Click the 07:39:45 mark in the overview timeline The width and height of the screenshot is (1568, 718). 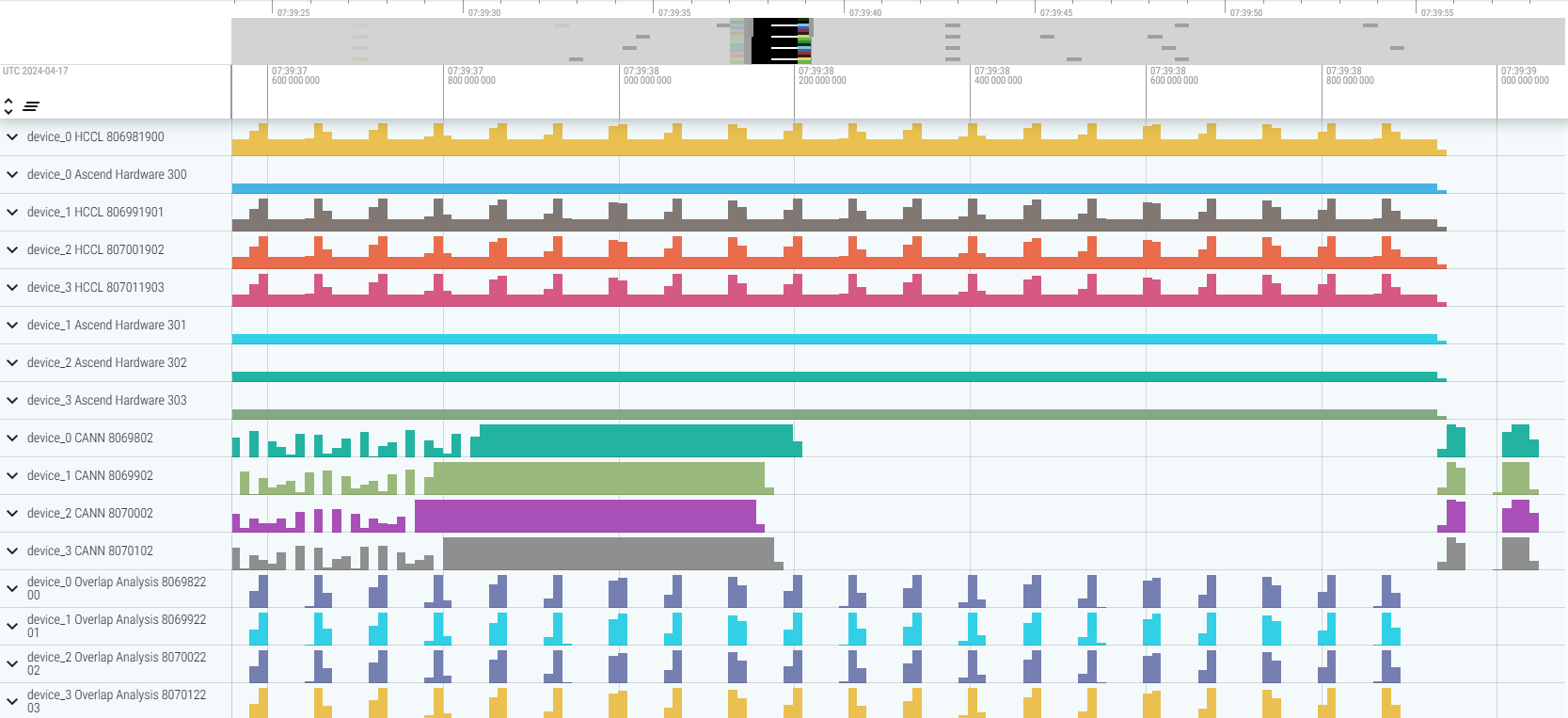click(1056, 13)
